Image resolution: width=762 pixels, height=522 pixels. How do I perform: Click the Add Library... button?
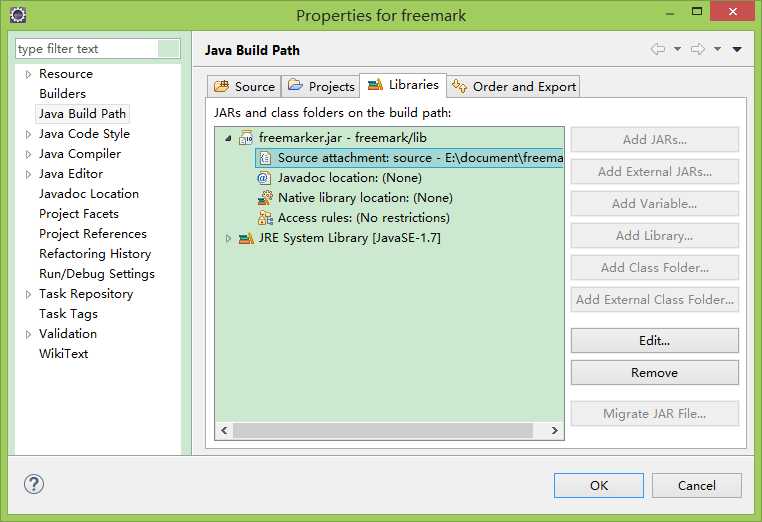pyautogui.click(x=655, y=236)
